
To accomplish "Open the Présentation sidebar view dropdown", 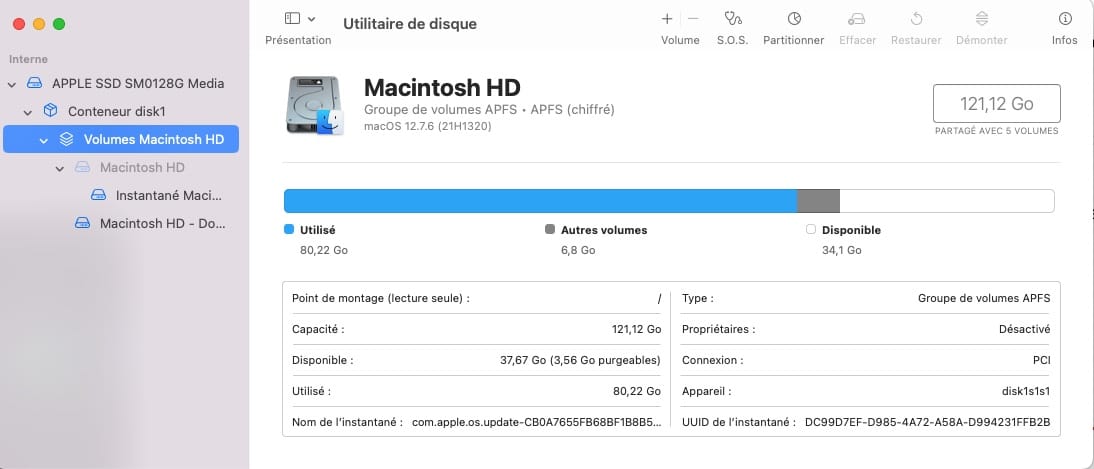I will point(299,19).
